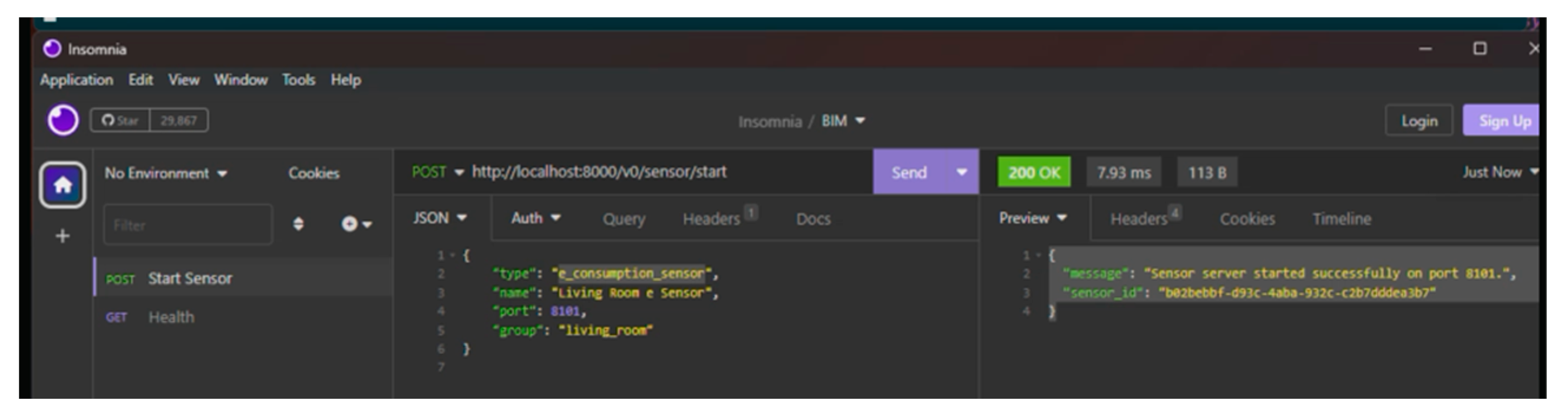This screenshot has height=420, width=1568.
Task: Click the Login button
Action: [x=1419, y=122]
